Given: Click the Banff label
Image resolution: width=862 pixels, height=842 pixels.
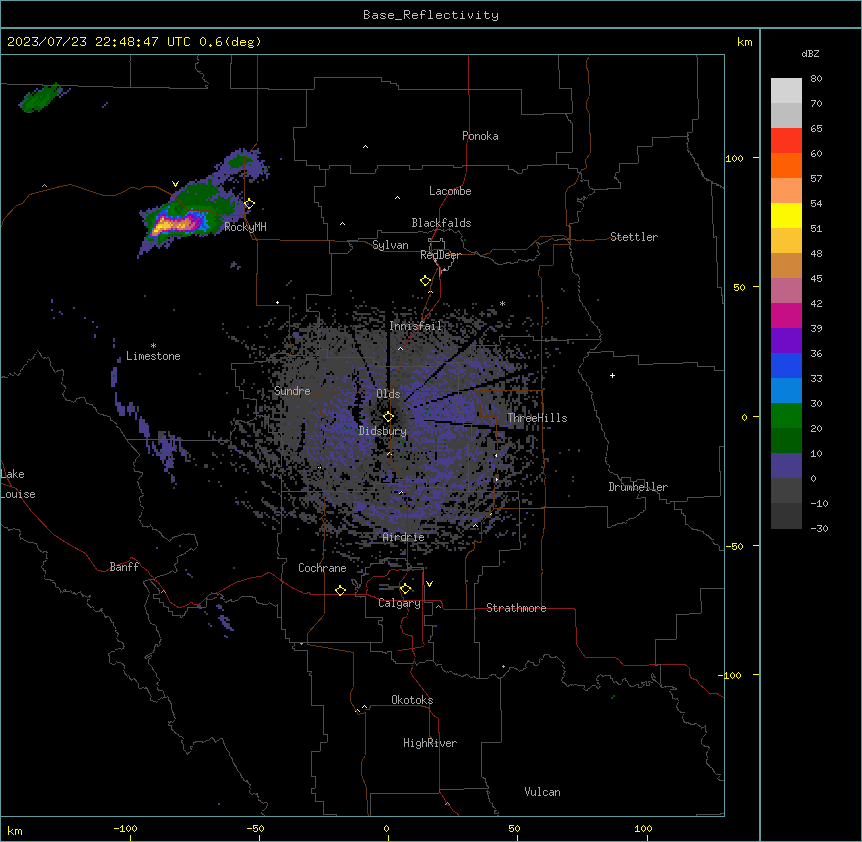Looking at the screenshot, I should 124,567.
